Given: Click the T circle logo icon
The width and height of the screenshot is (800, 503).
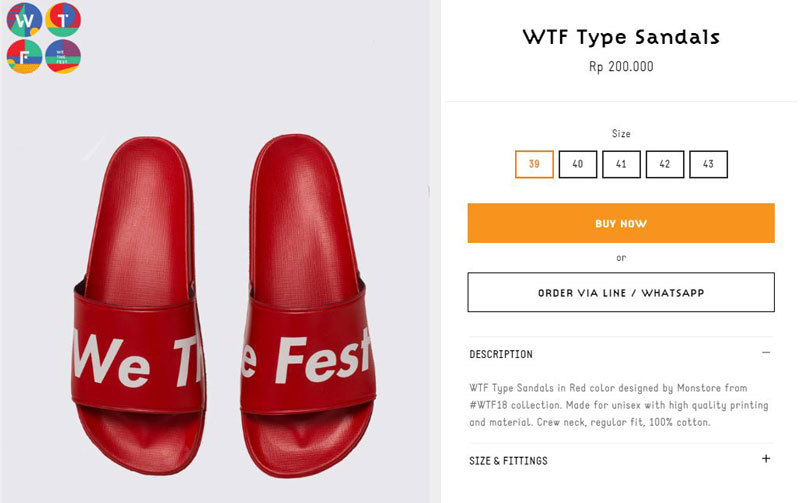Looking at the screenshot, I should (63, 19).
